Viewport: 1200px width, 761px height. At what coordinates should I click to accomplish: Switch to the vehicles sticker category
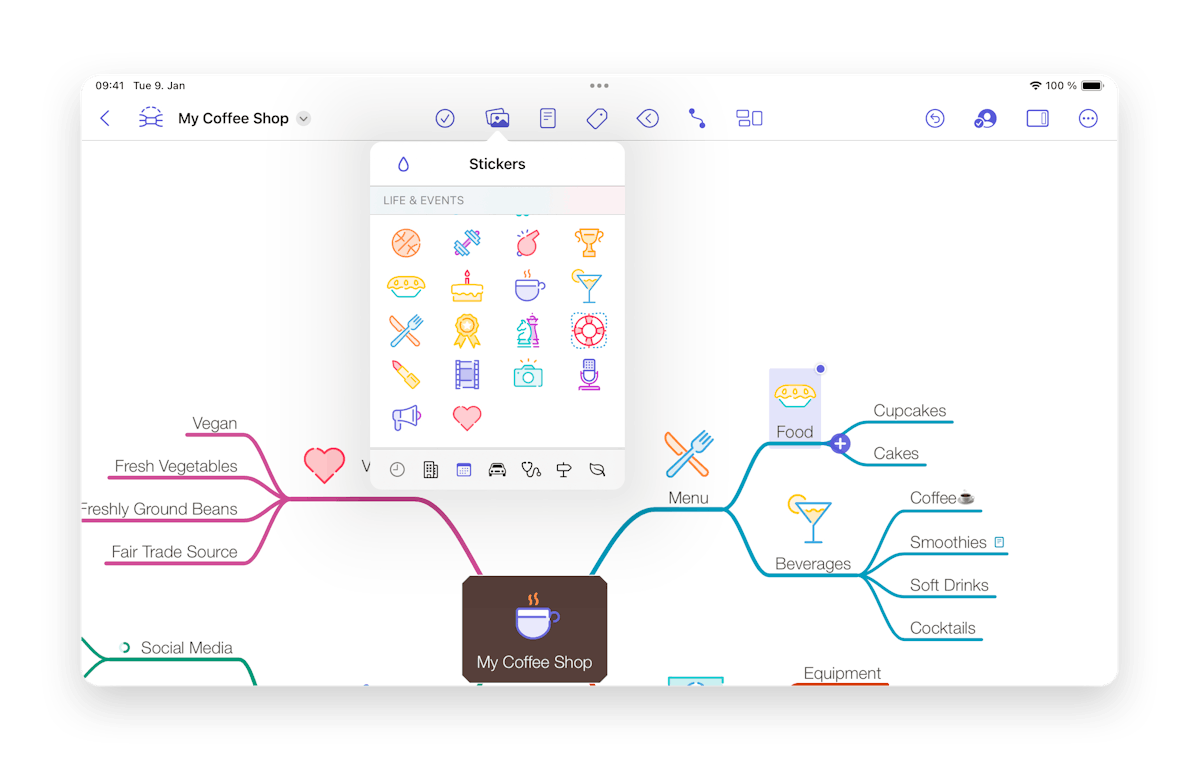click(497, 469)
